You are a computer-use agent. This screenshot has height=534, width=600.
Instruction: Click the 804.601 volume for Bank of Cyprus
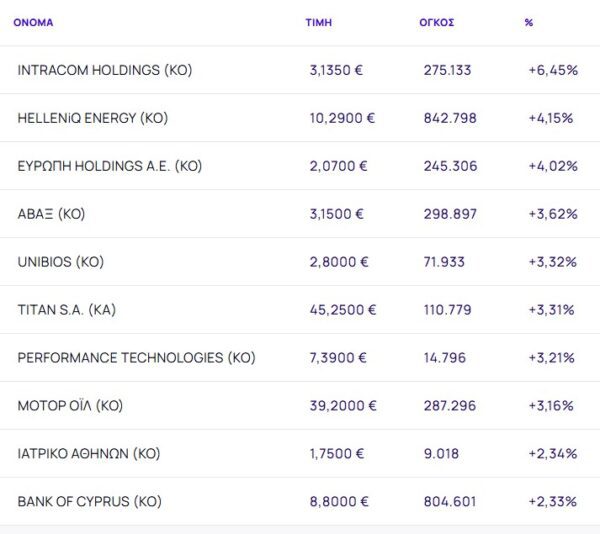tap(450, 502)
